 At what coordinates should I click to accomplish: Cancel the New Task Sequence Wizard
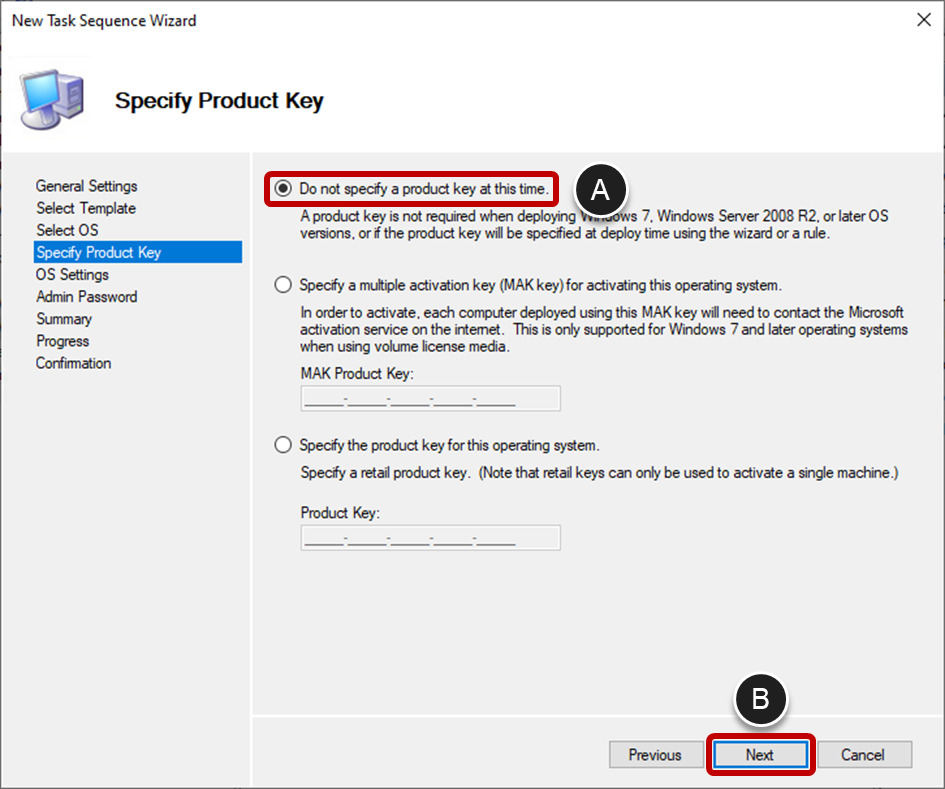coord(864,755)
